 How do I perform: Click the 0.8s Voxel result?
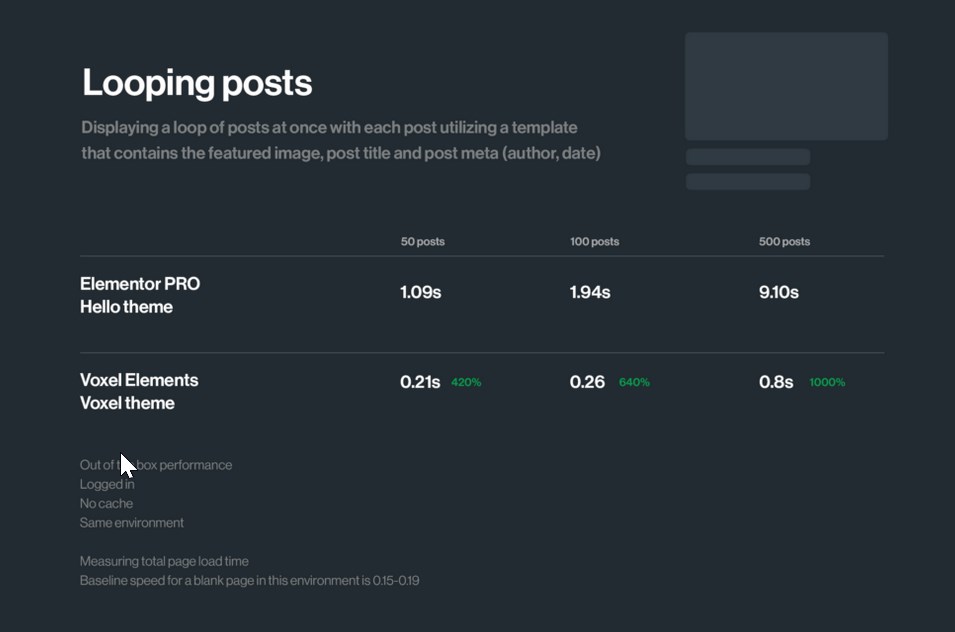point(776,382)
